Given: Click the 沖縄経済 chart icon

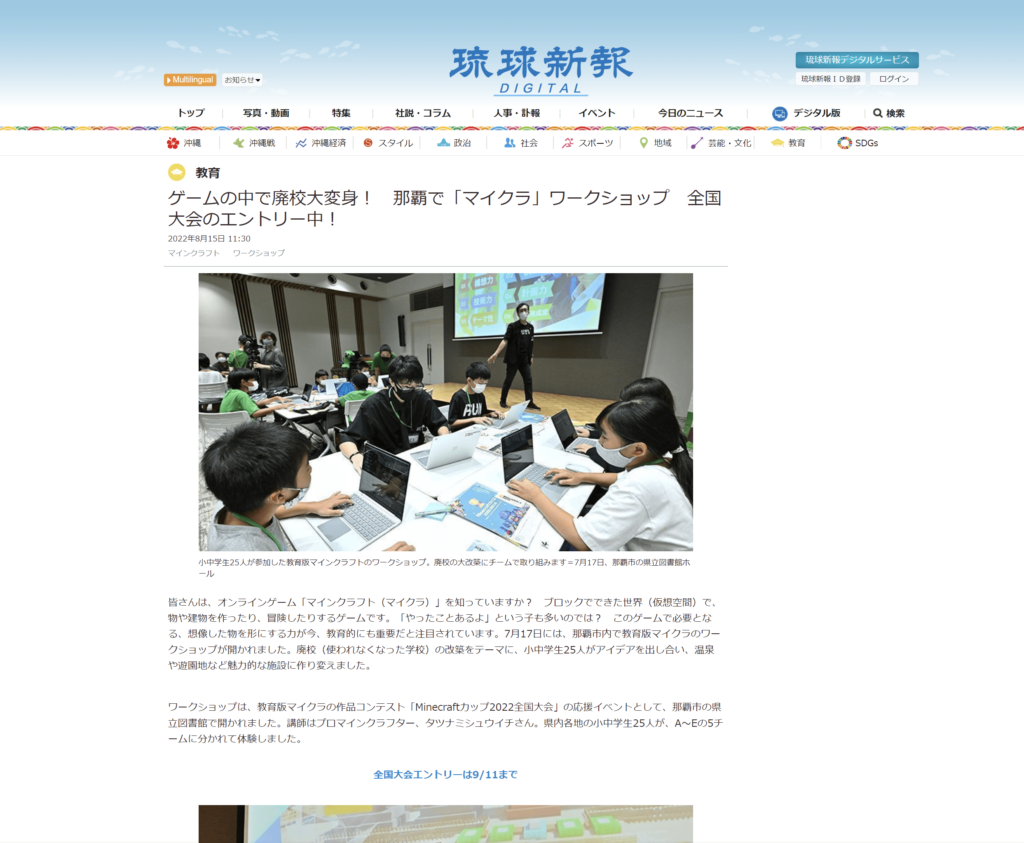Looking at the screenshot, I should 301,143.
